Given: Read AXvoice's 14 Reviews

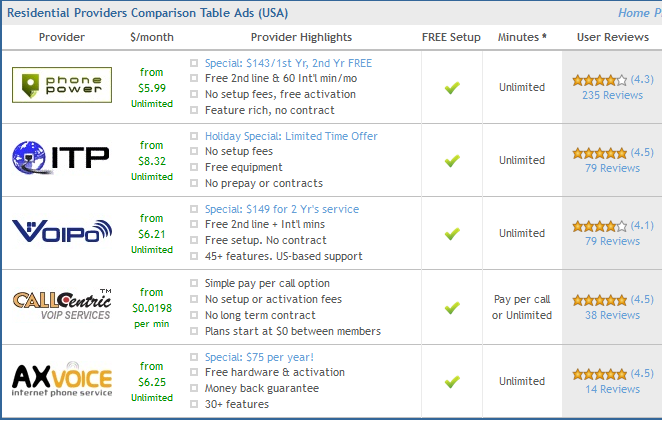Looking at the screenshot, I should (612, 389).
